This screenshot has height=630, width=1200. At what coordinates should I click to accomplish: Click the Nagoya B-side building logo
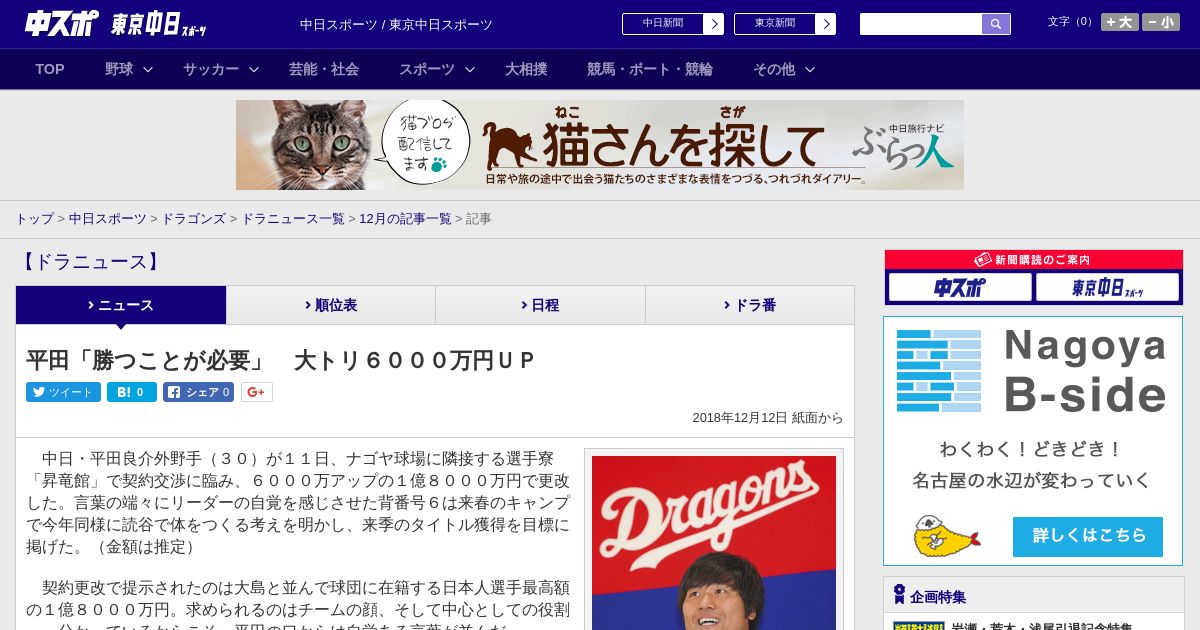coord(939,371)
